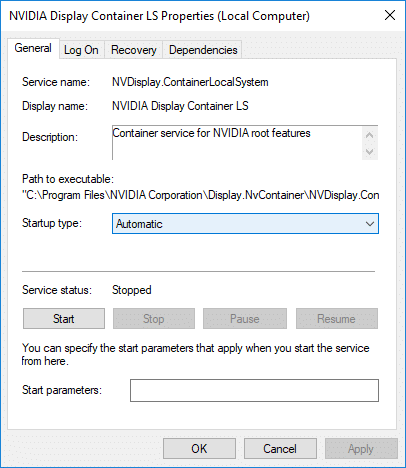The width and height of the screenshot is (406, 468).
Task: Click the greyed-out Stop button
Action: tap(154, 319)
